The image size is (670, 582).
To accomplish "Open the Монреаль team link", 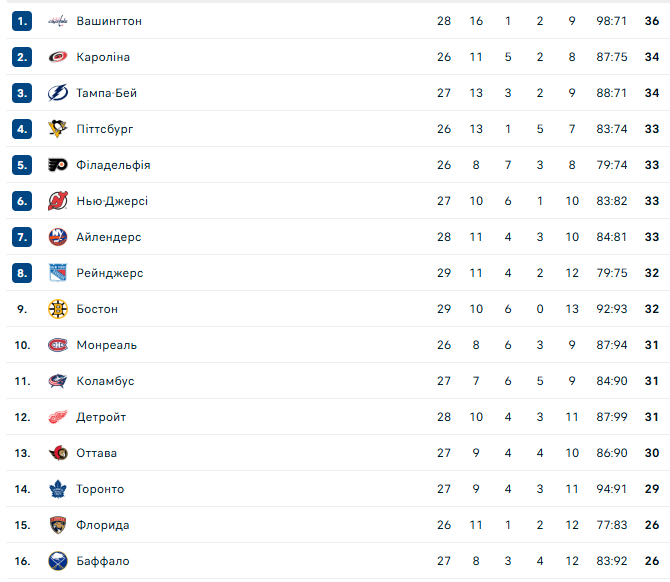I will click(x=106, y=345).
